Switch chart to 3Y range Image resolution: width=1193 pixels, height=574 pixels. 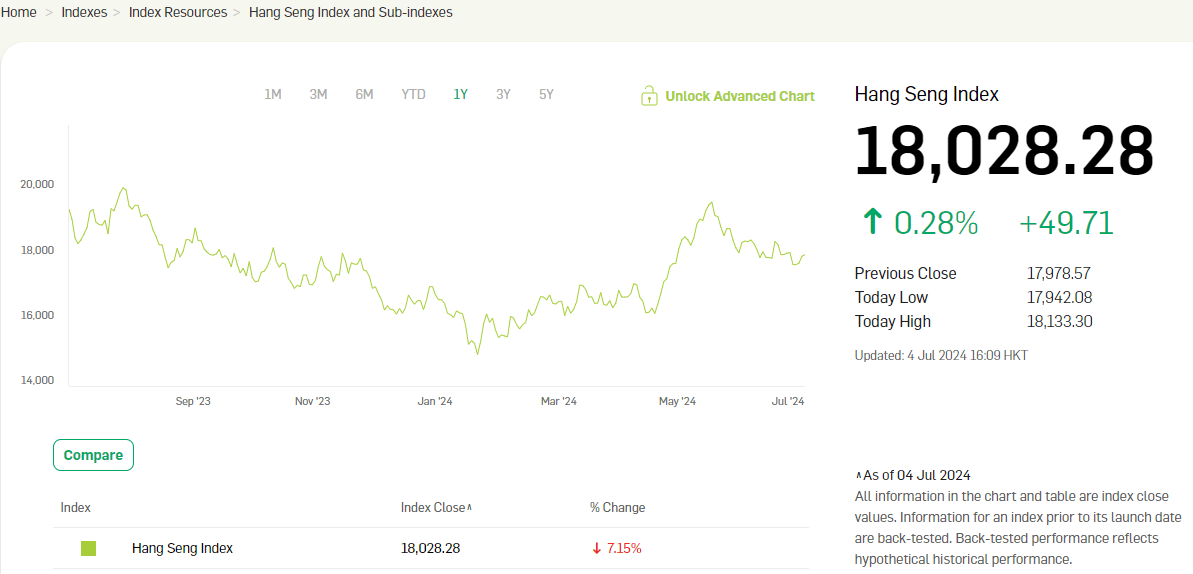(503, 94)
